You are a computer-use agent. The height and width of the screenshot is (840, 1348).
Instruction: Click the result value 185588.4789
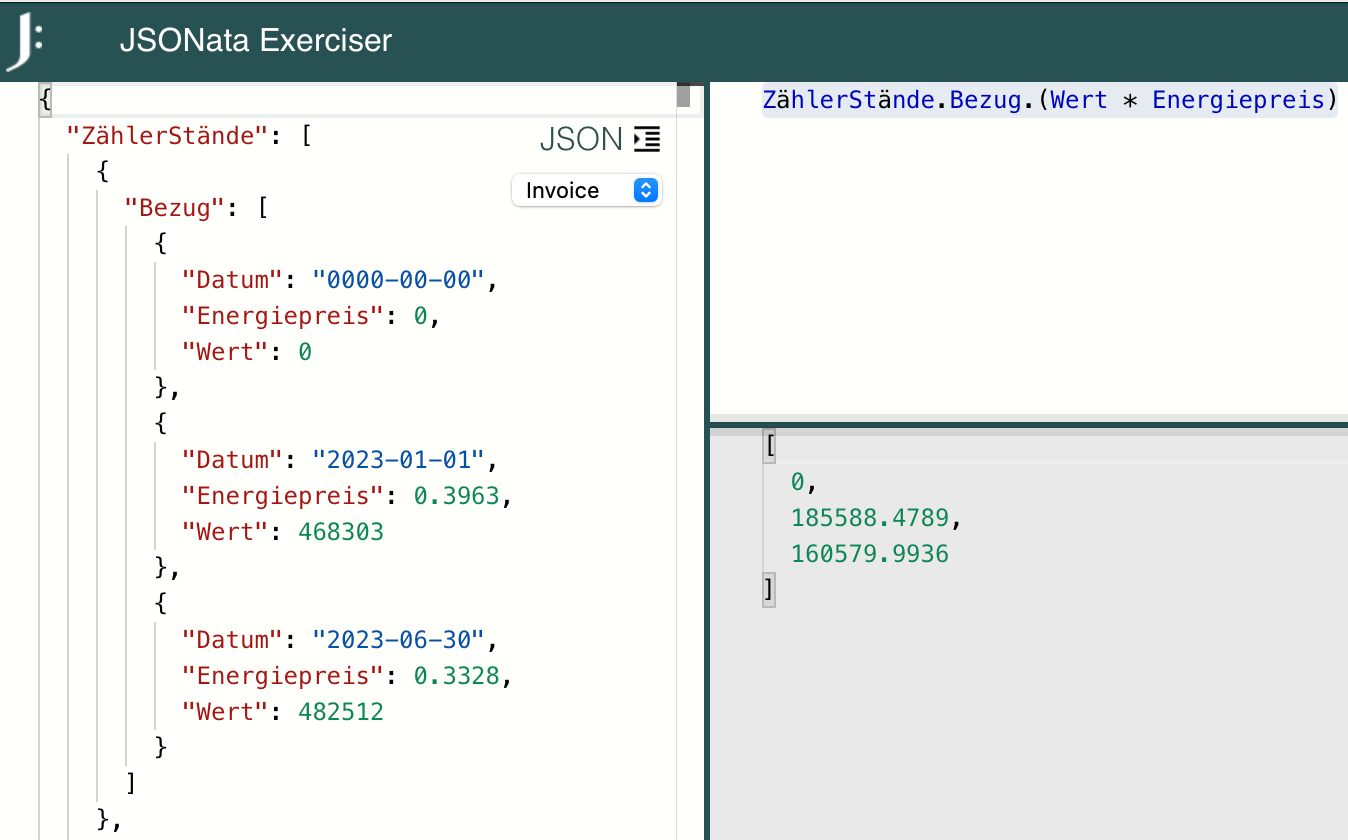(x=870, y=518)
